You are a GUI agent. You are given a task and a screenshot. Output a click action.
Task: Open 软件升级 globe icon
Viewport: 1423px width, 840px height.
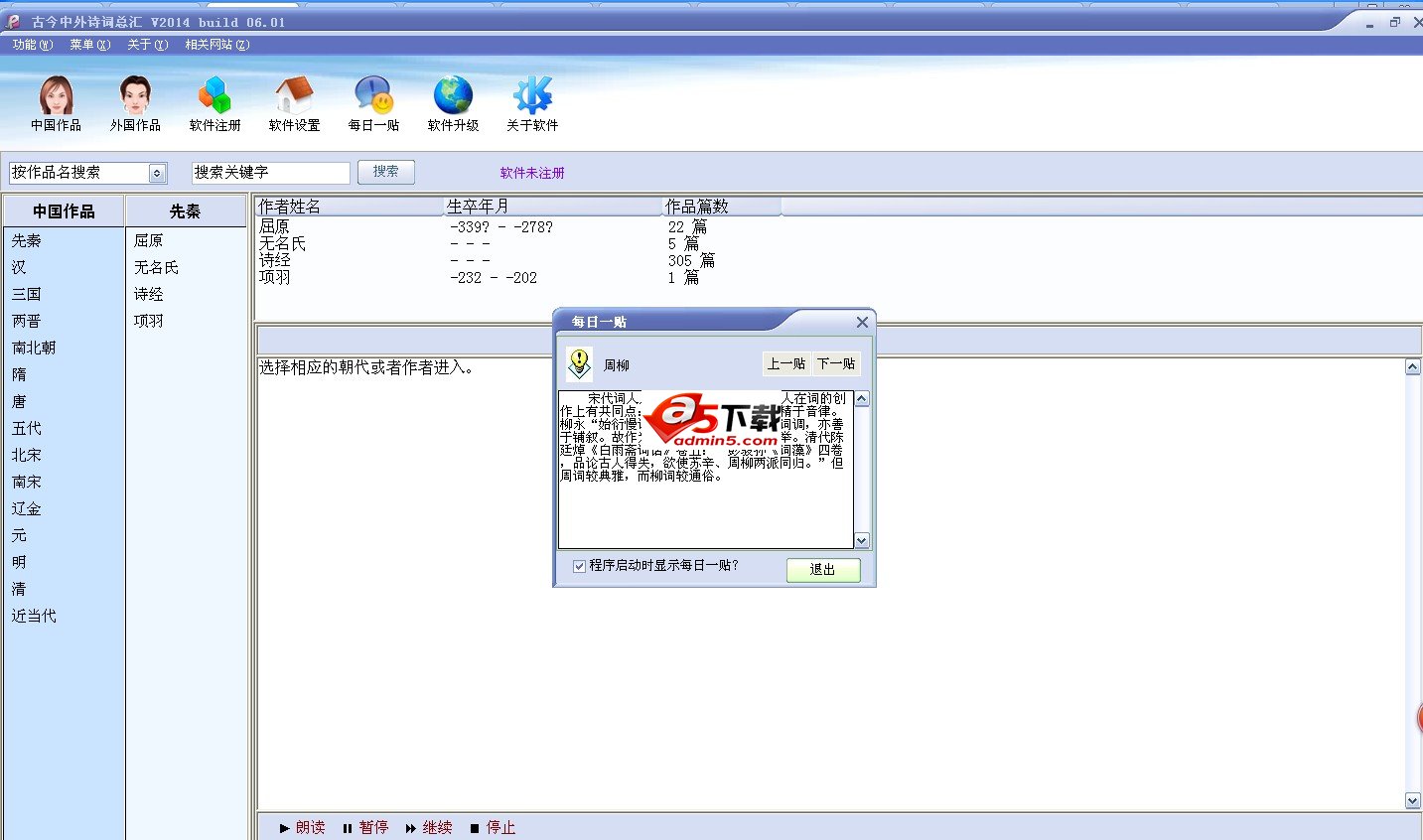[453, 103]
